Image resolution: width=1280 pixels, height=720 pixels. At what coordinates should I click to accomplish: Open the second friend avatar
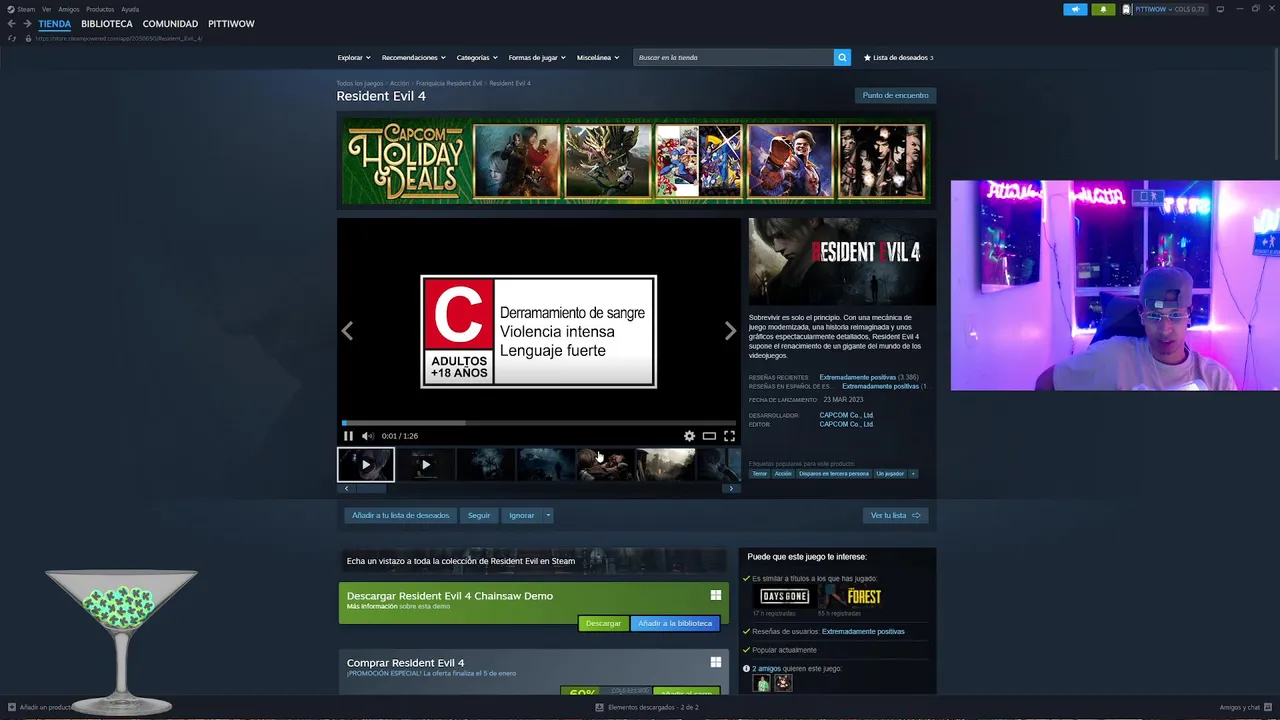point(783,683)
